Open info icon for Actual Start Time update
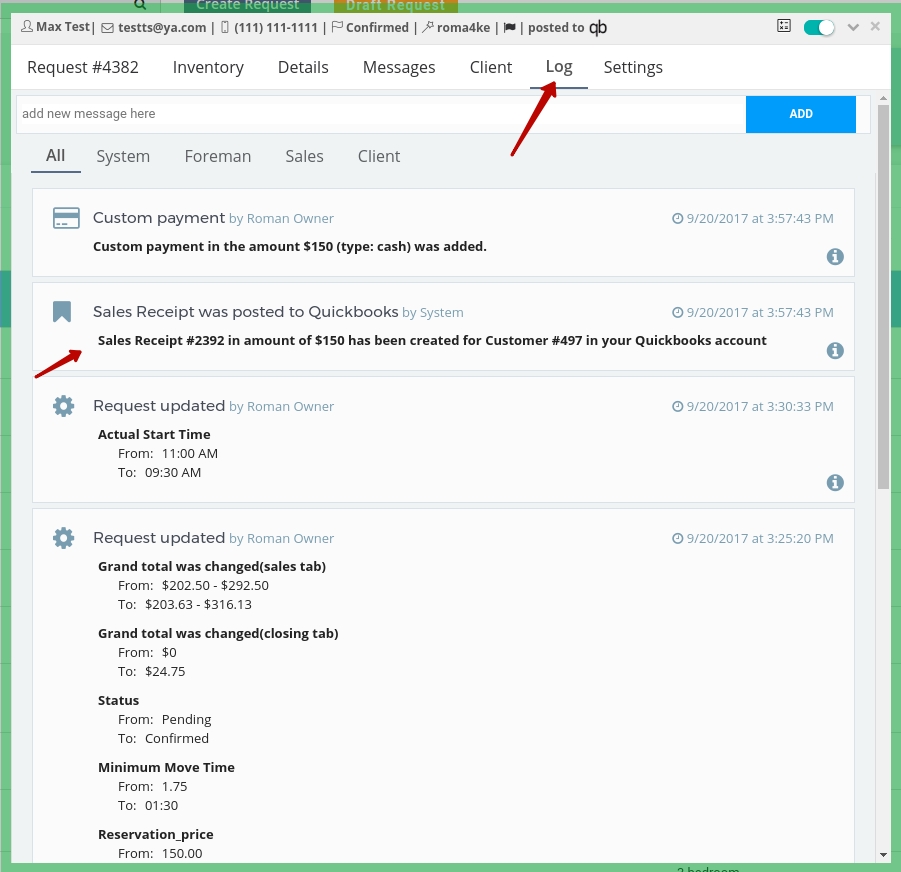Screen dimensions: 901x872 tap(835, 483)
